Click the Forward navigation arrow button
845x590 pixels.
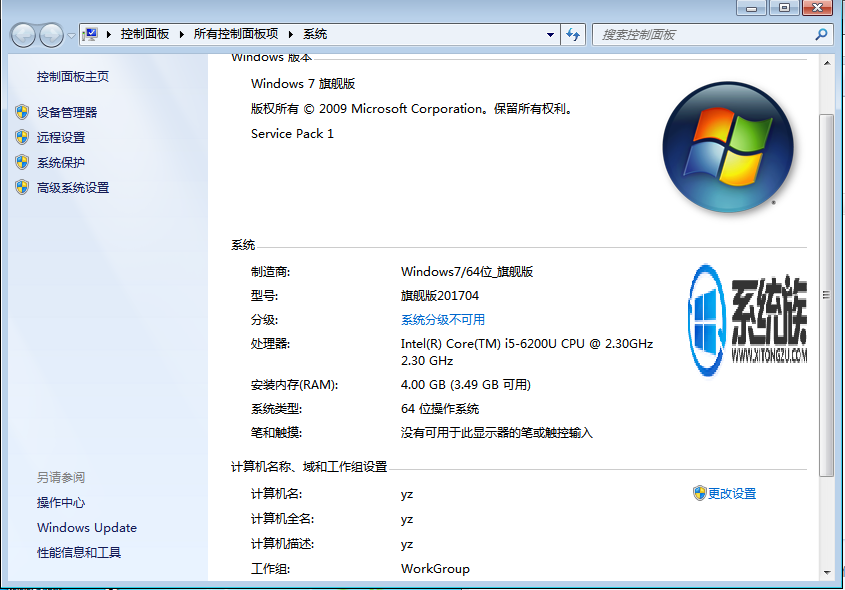pos(52,36)
